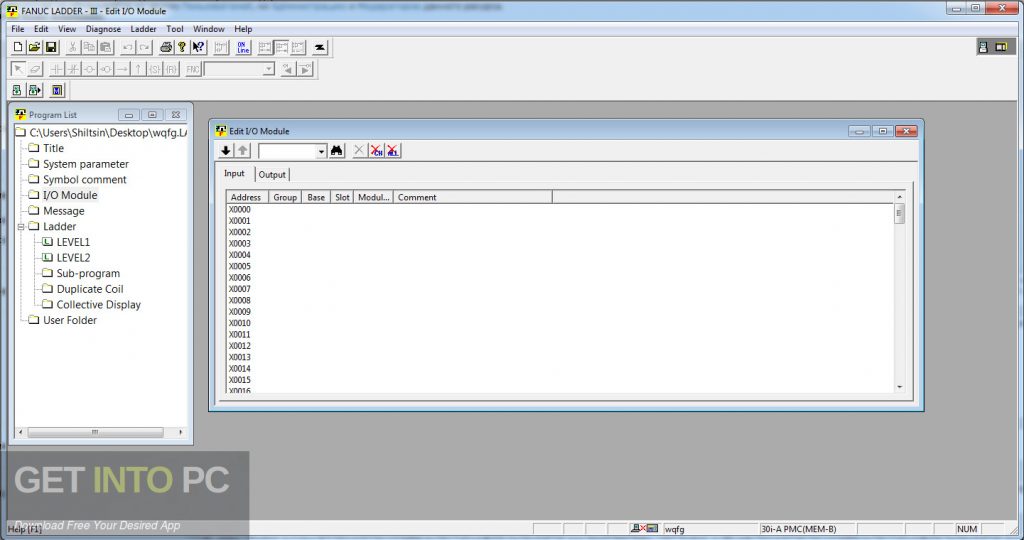Click the FNC function instruction button

coord(193,69)
